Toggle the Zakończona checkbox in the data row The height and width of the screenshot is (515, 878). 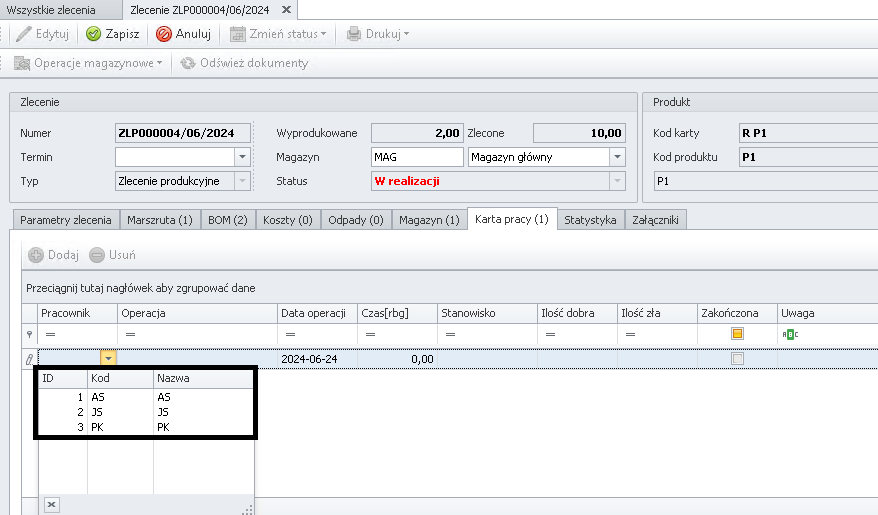pyautogui.click(x=737, y=358)
